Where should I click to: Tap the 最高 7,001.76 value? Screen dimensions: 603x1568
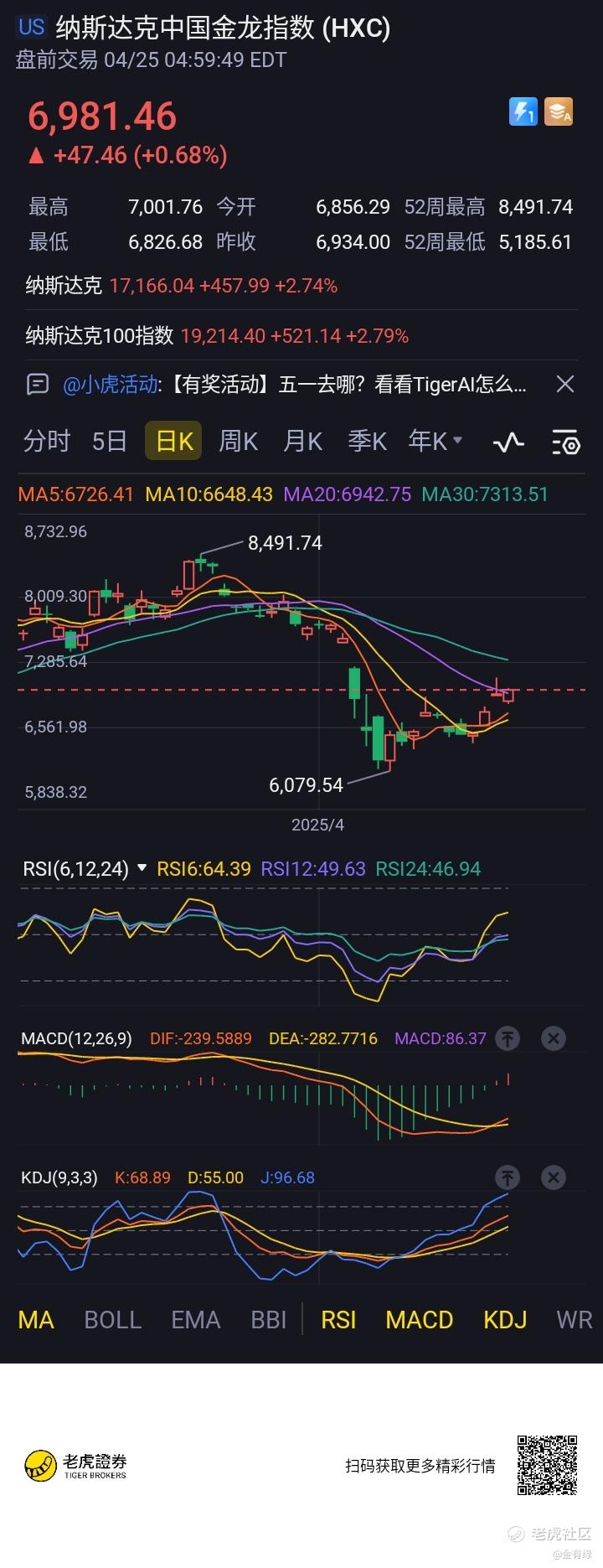click(x=165, y=207)
